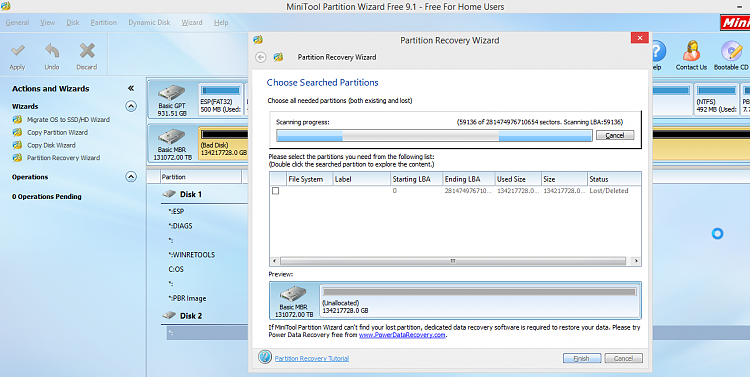Click the Discard X icon
This screenshot has height=377, width=750.
coord(87,50)
